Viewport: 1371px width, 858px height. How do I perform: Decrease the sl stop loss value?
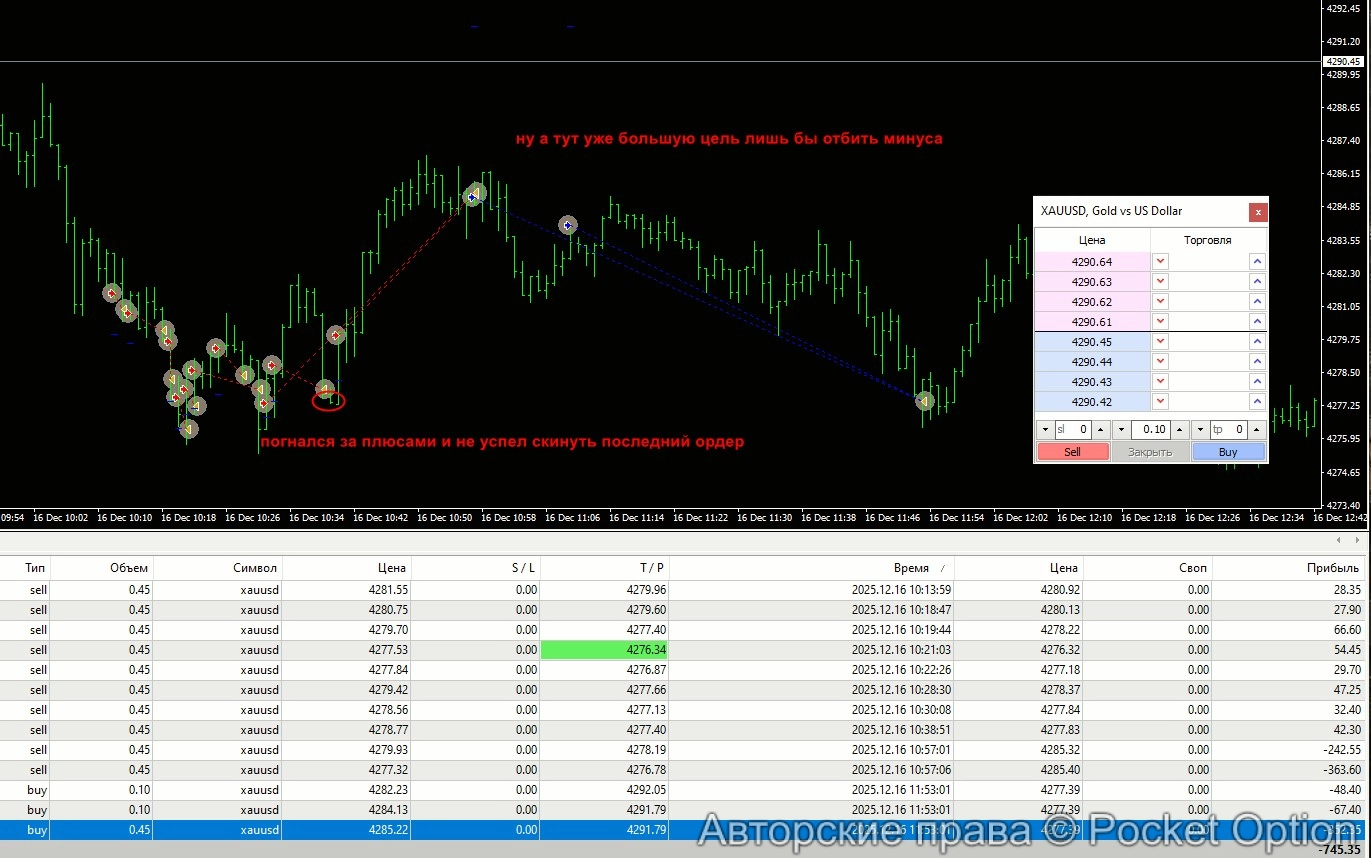pyautogui.click(x=1045, y=430)
